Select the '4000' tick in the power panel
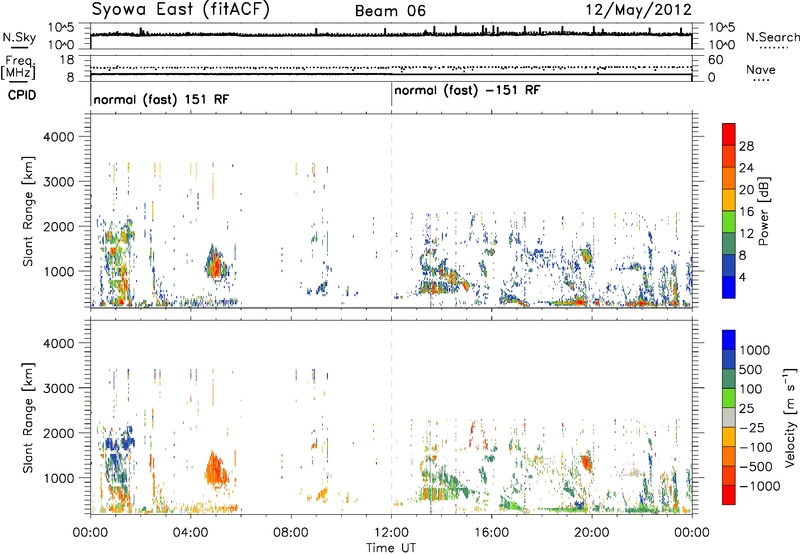 pyautogui.click(x=59, y=137)
